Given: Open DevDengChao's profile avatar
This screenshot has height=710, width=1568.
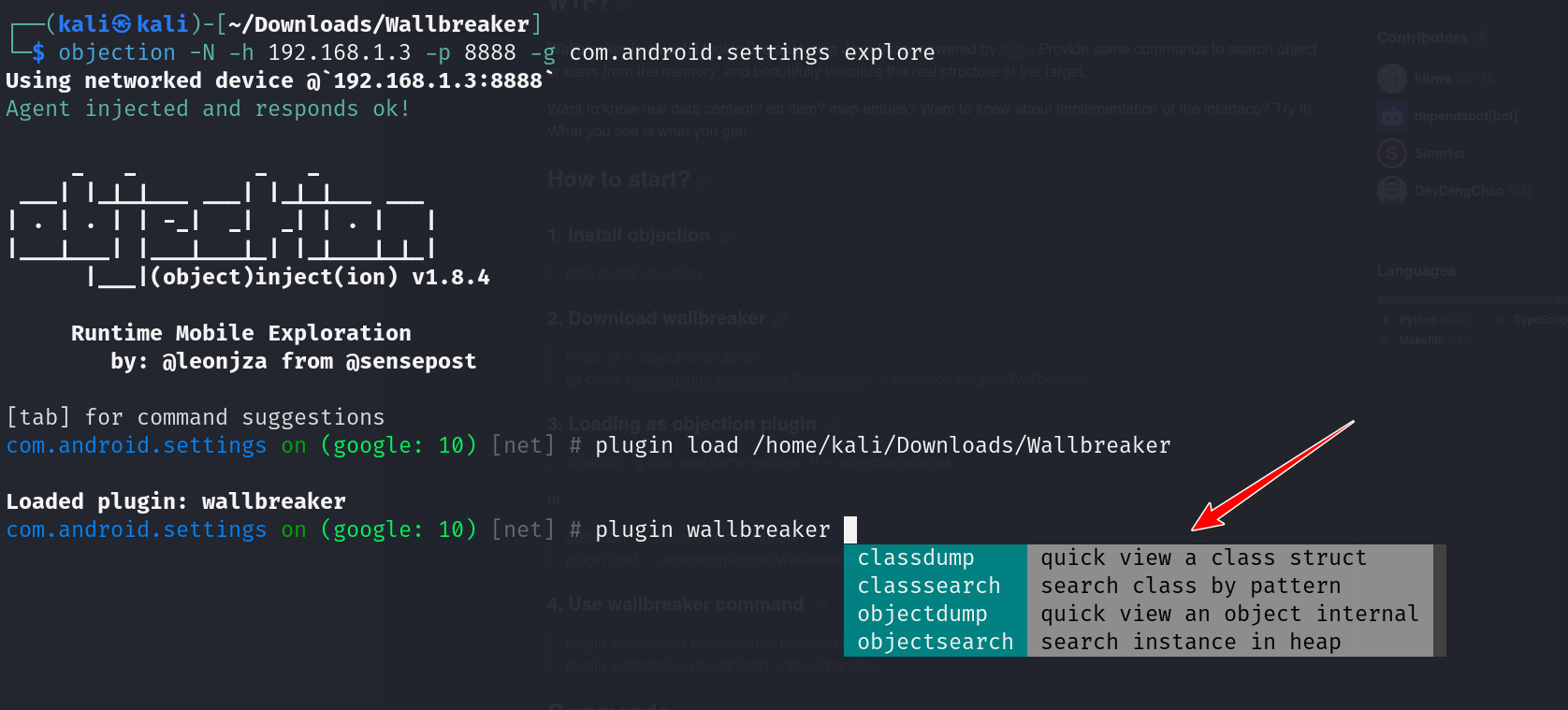Looking at the screenshot, I should tap(1391, 191).
